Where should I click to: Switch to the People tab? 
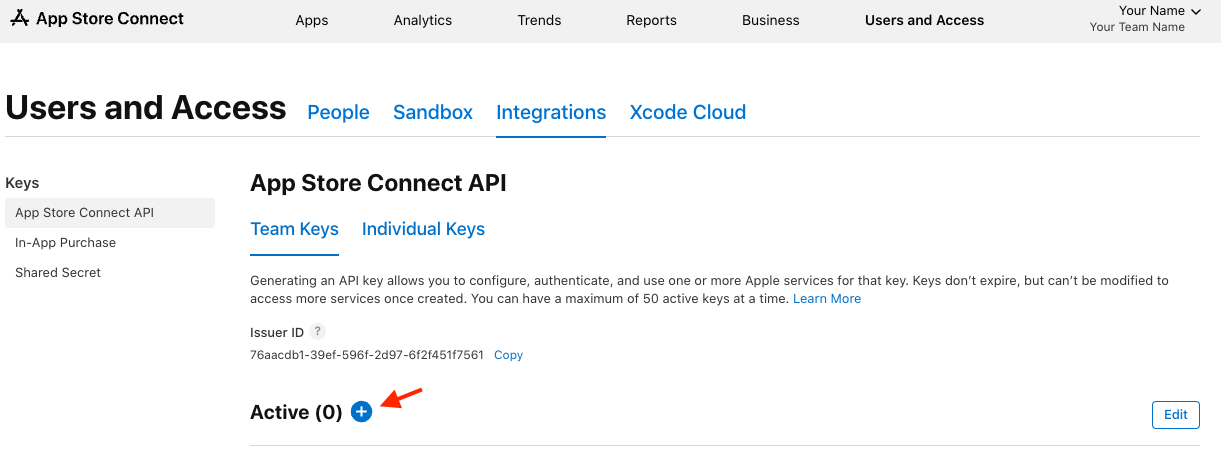(x=338, y=113)
